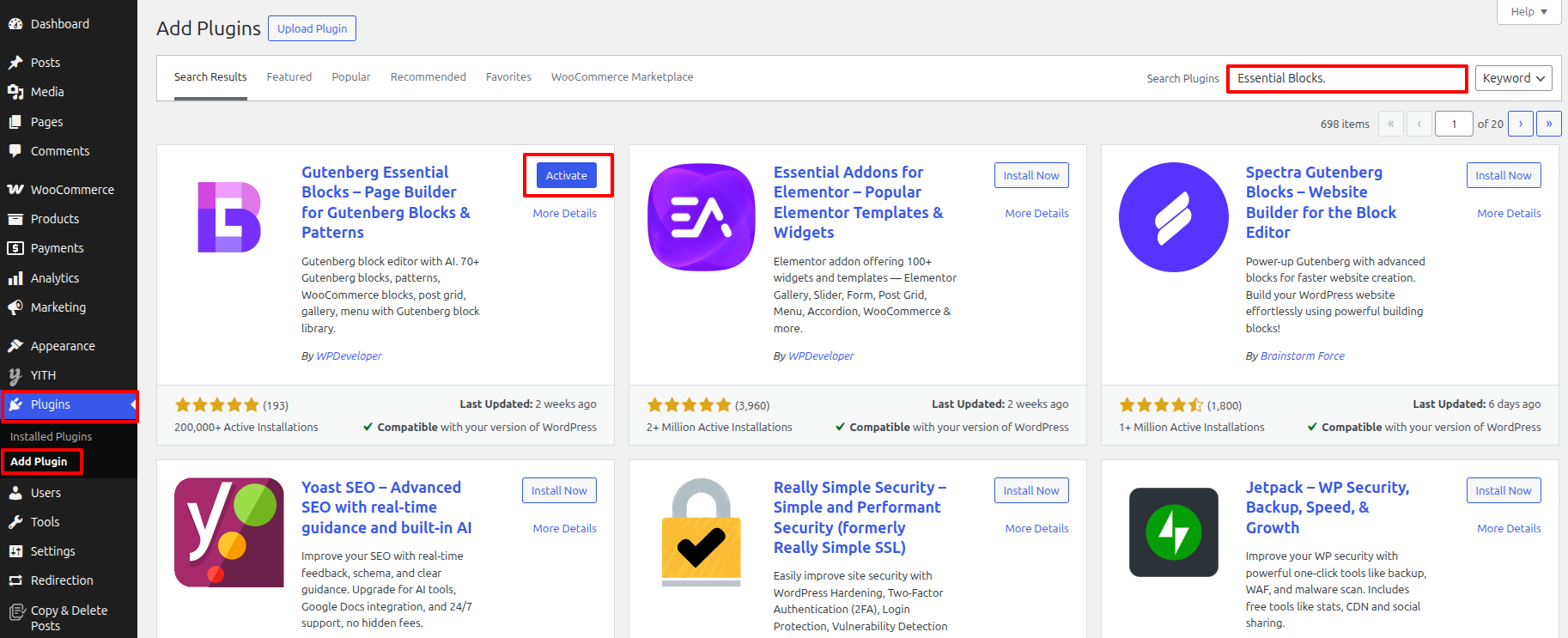Open the Media library icon
The height and width of the screenshot is (638, 1568).
15,92
